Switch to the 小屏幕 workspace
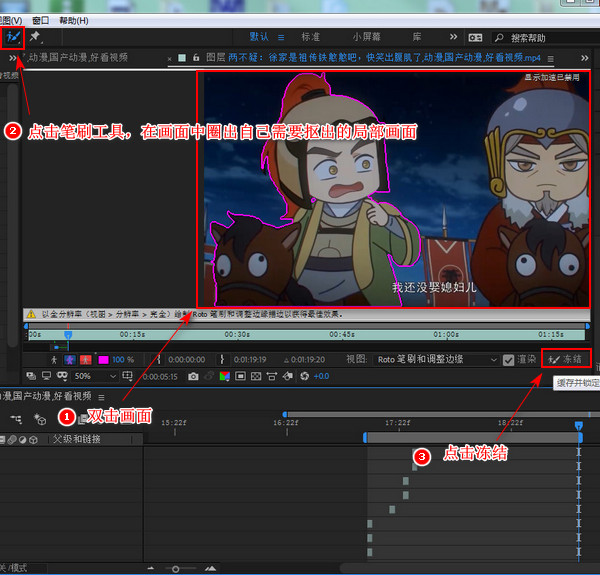Image resolution: width=600 pixels, height=575 pixels. point(366,37)
